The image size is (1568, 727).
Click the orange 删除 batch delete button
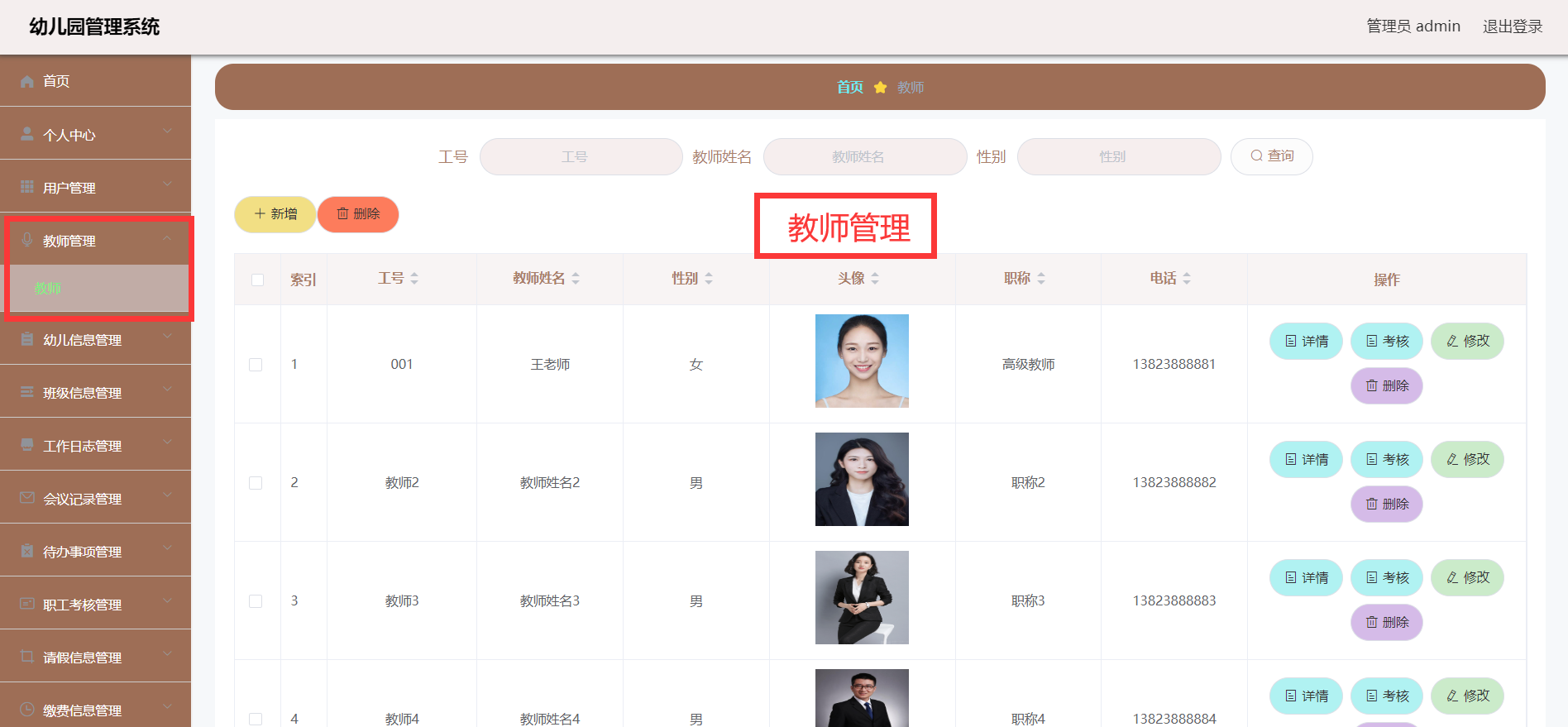pos(358,214)
